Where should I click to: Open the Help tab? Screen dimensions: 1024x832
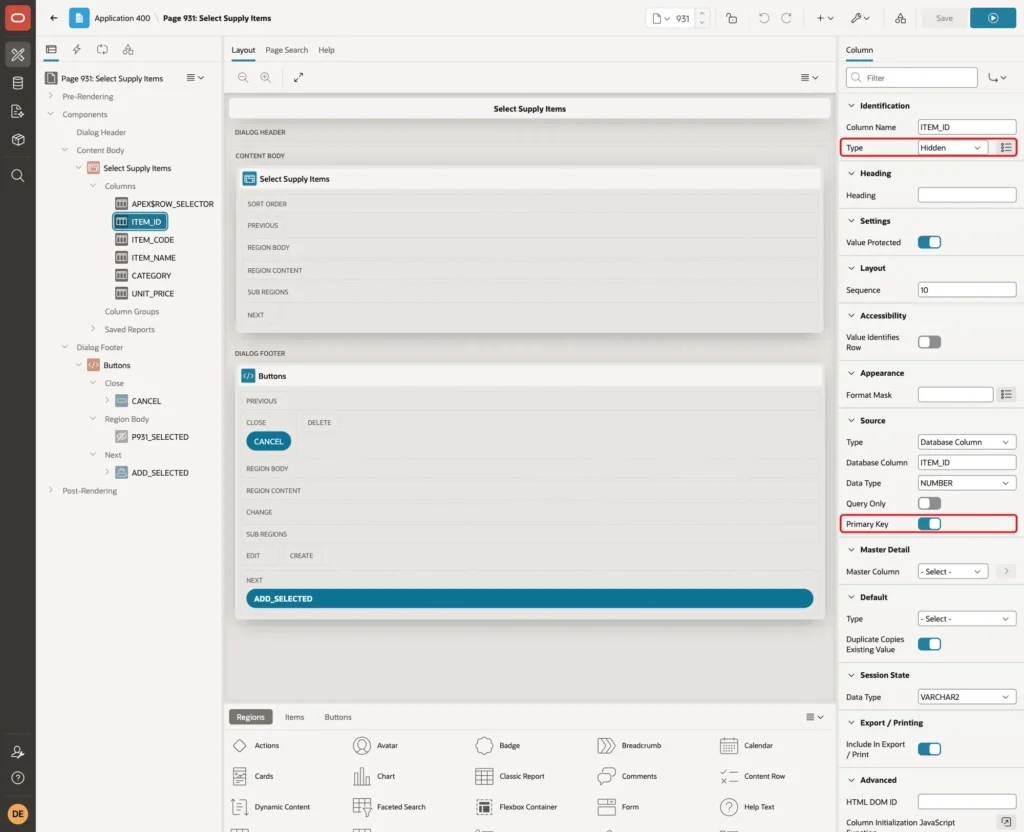click(327, 50)
